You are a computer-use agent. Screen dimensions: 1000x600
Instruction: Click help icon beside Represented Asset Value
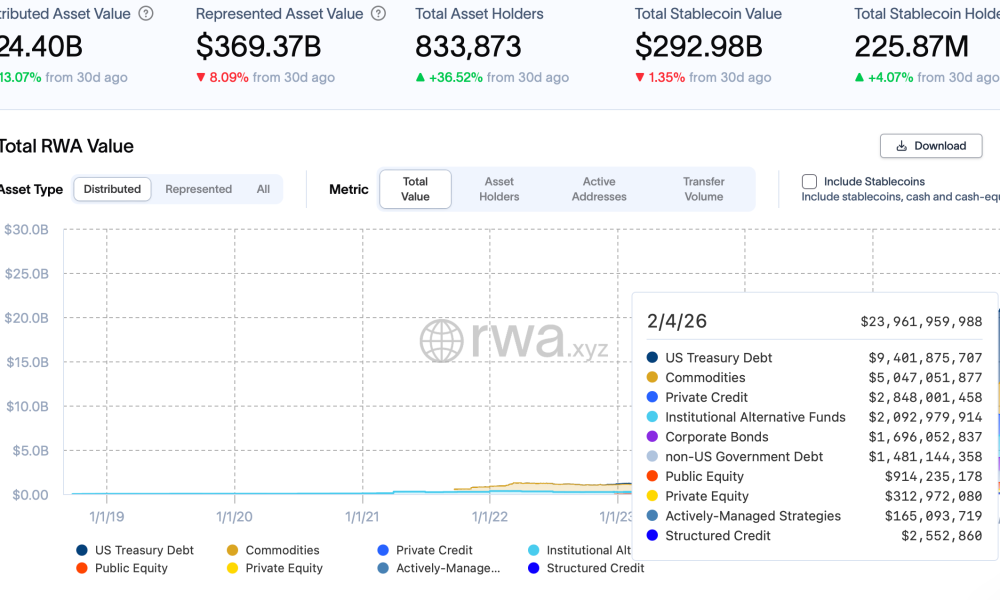coord(378,14)
